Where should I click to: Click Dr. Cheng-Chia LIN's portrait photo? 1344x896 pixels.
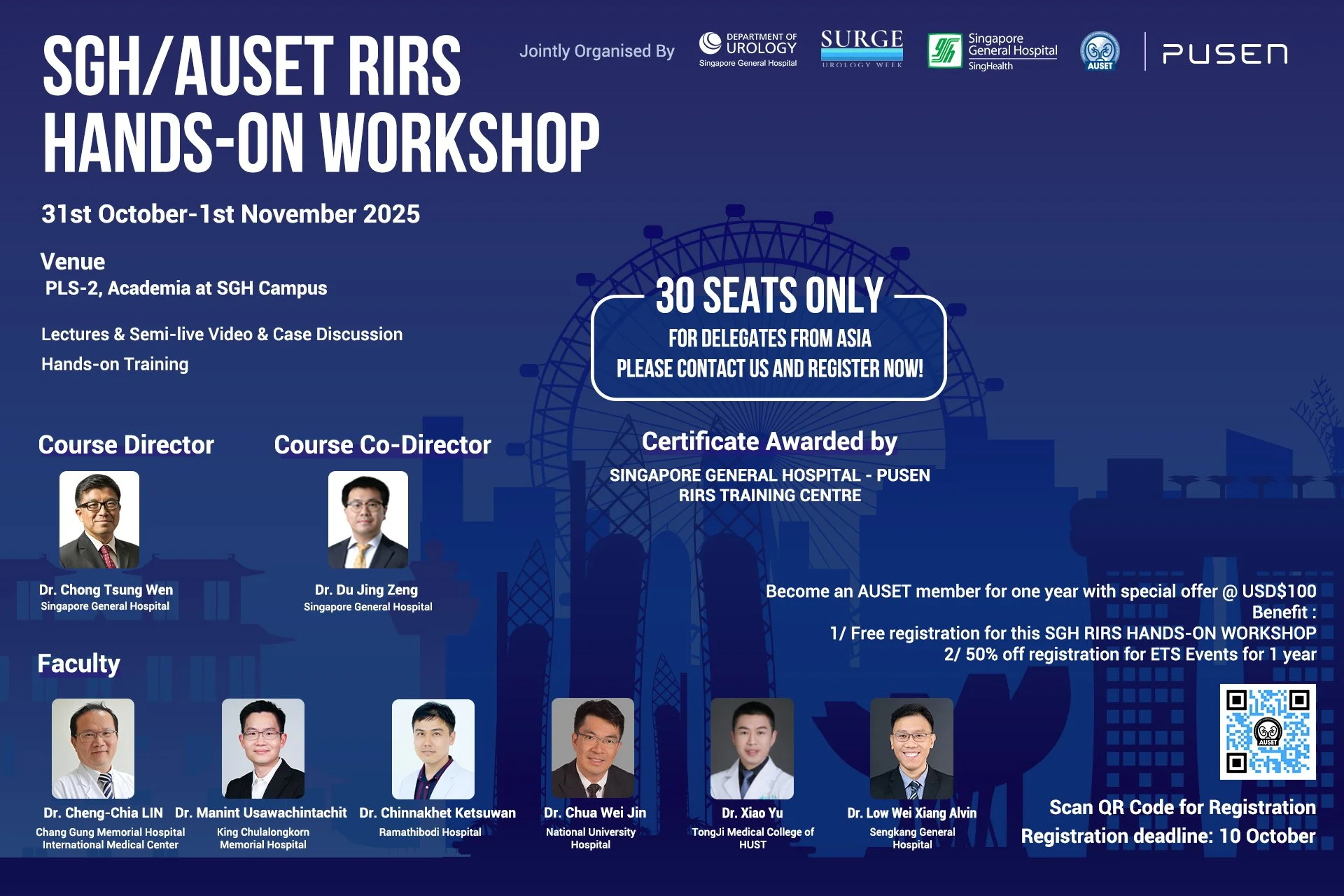93,748
